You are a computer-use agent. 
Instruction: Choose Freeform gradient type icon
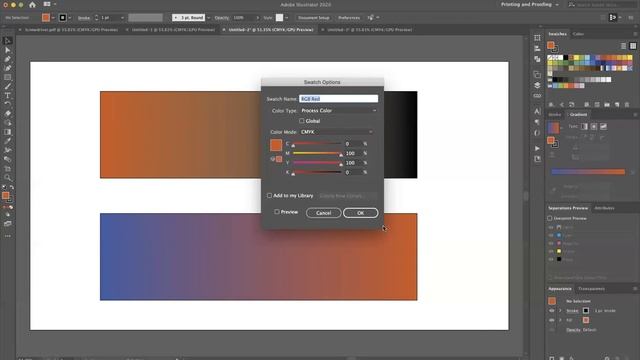(x=603, y=127)
